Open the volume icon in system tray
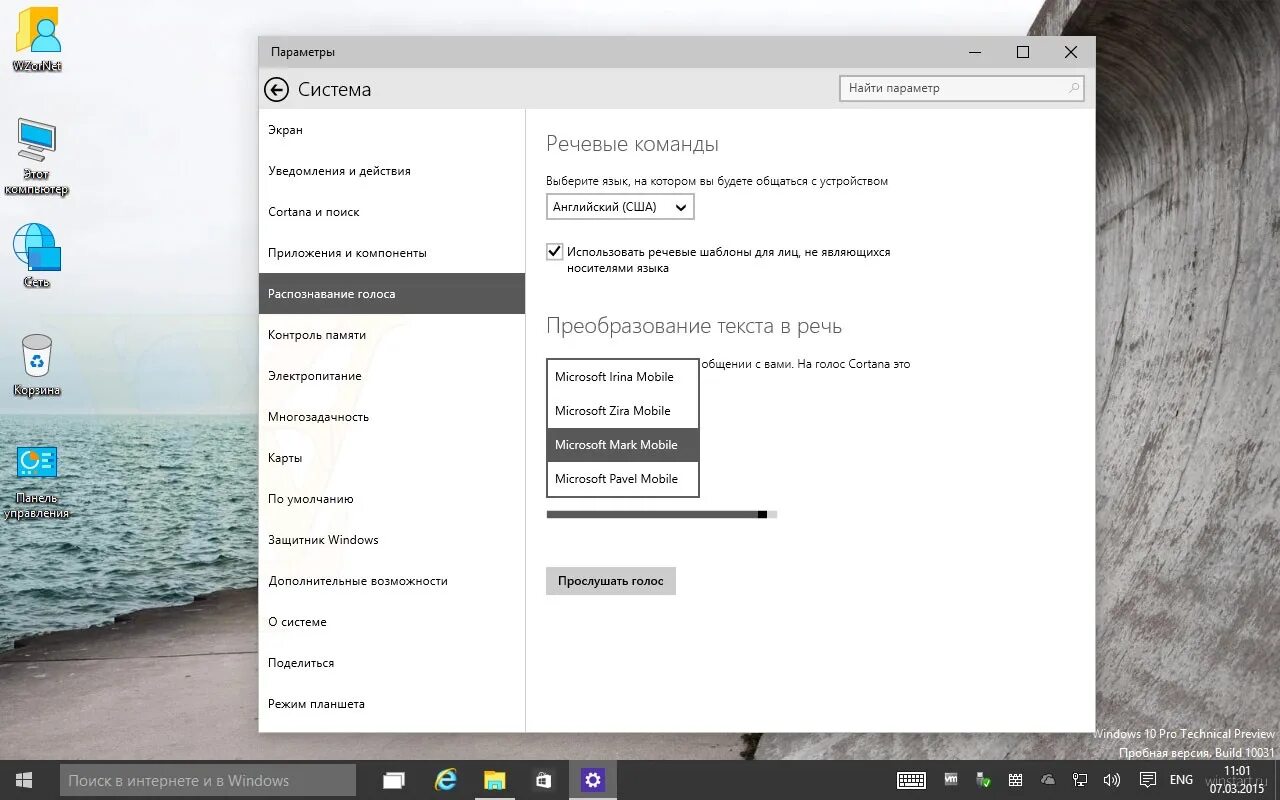The height and width of the screenshot is (800, 1280). coord(1112,780)
